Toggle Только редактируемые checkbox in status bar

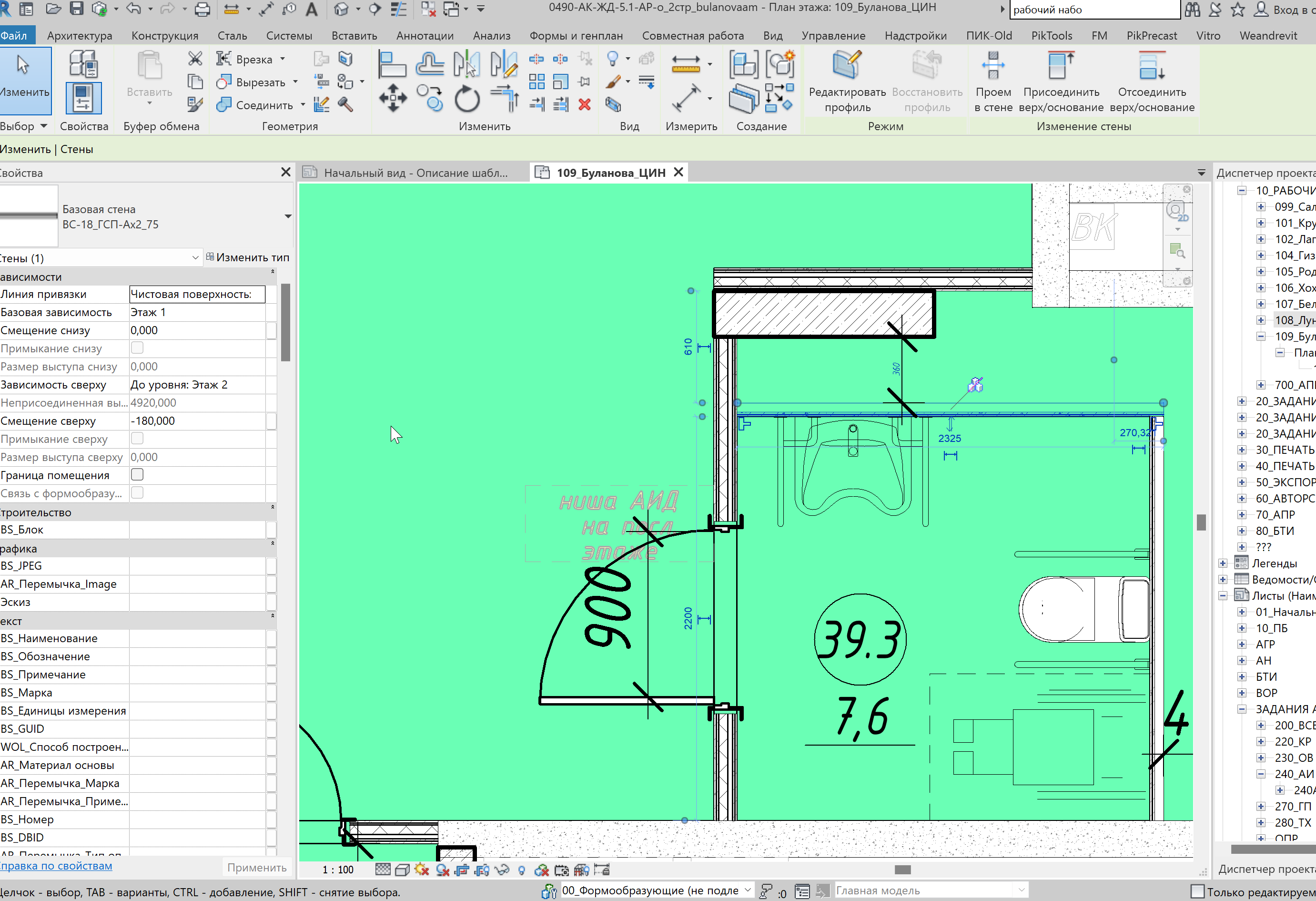coord(1197,891)
